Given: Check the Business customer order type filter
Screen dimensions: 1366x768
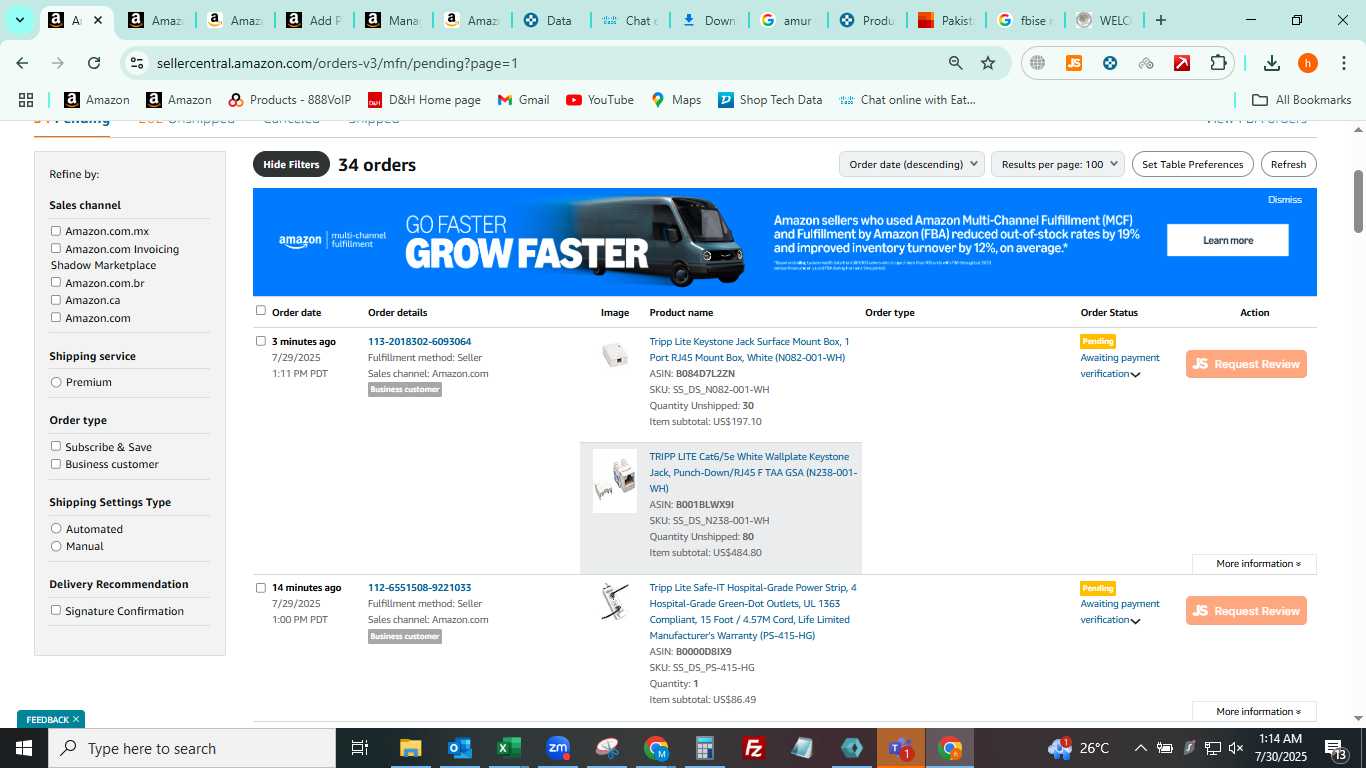Looking at the screenshot, I should coord(56,464).
